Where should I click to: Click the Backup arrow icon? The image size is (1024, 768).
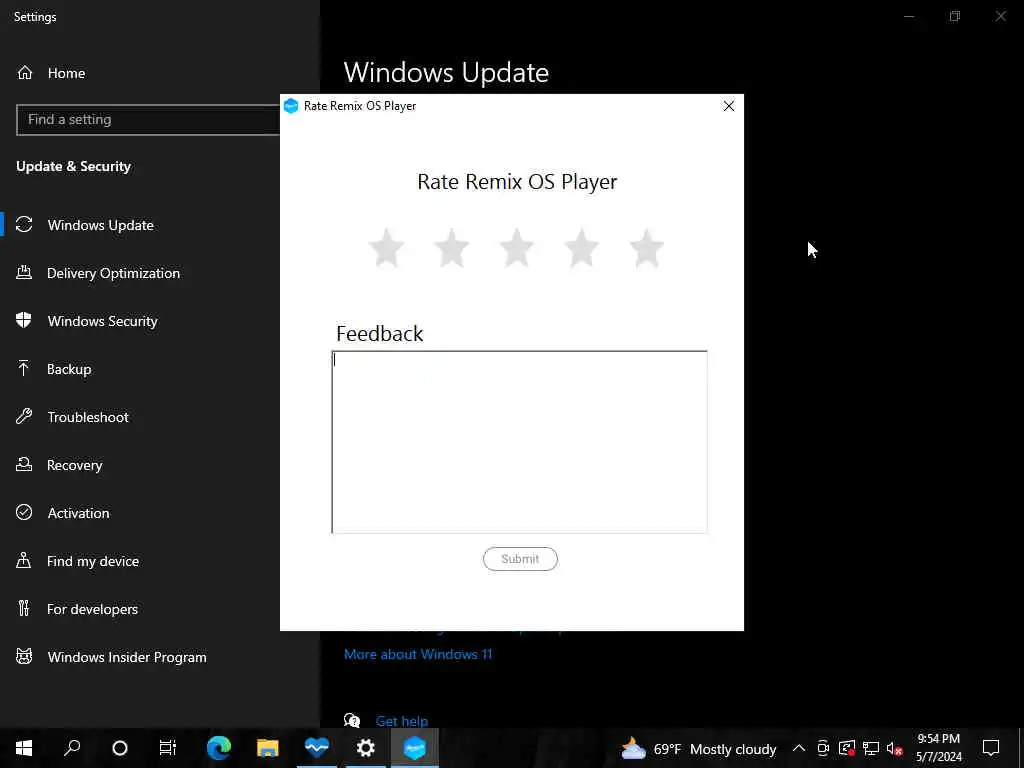[x=24, y=368]
